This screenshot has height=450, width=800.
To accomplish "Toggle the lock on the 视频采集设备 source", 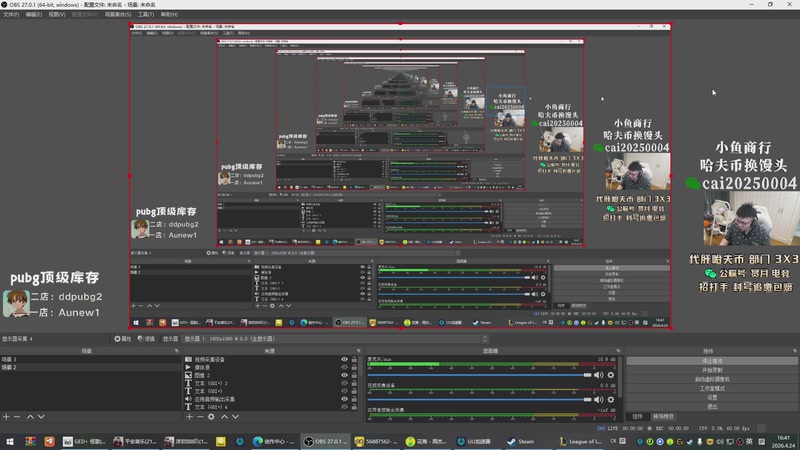I will 354,359.
